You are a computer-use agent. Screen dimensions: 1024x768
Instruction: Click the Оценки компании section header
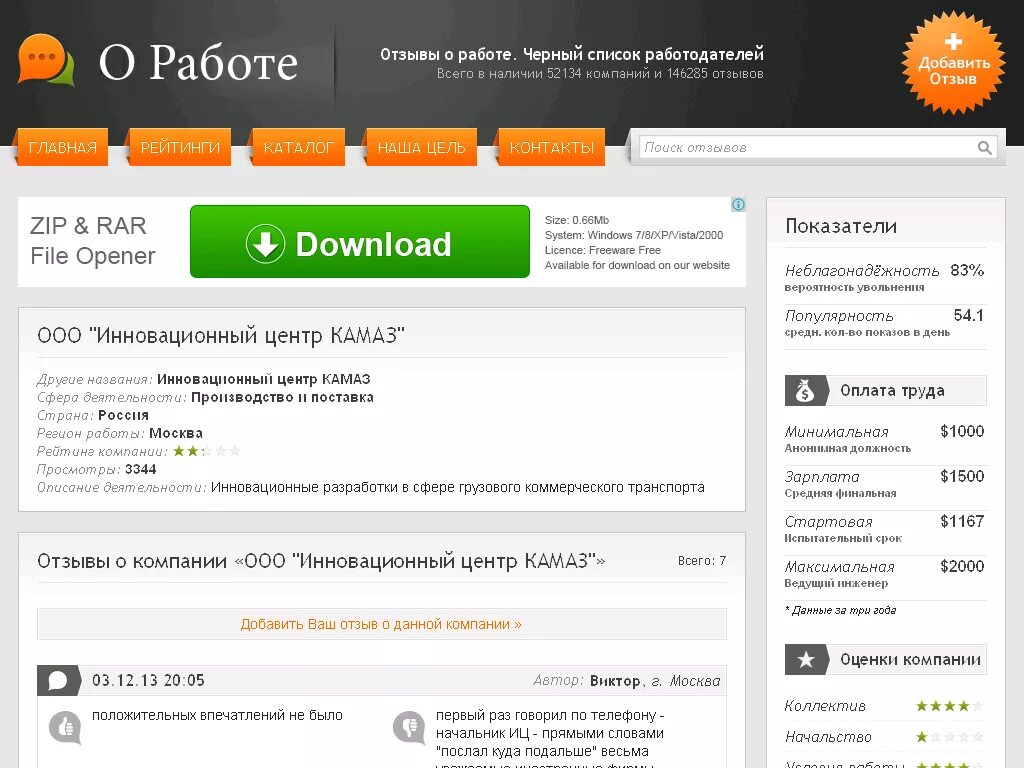[x=886, y=660]
